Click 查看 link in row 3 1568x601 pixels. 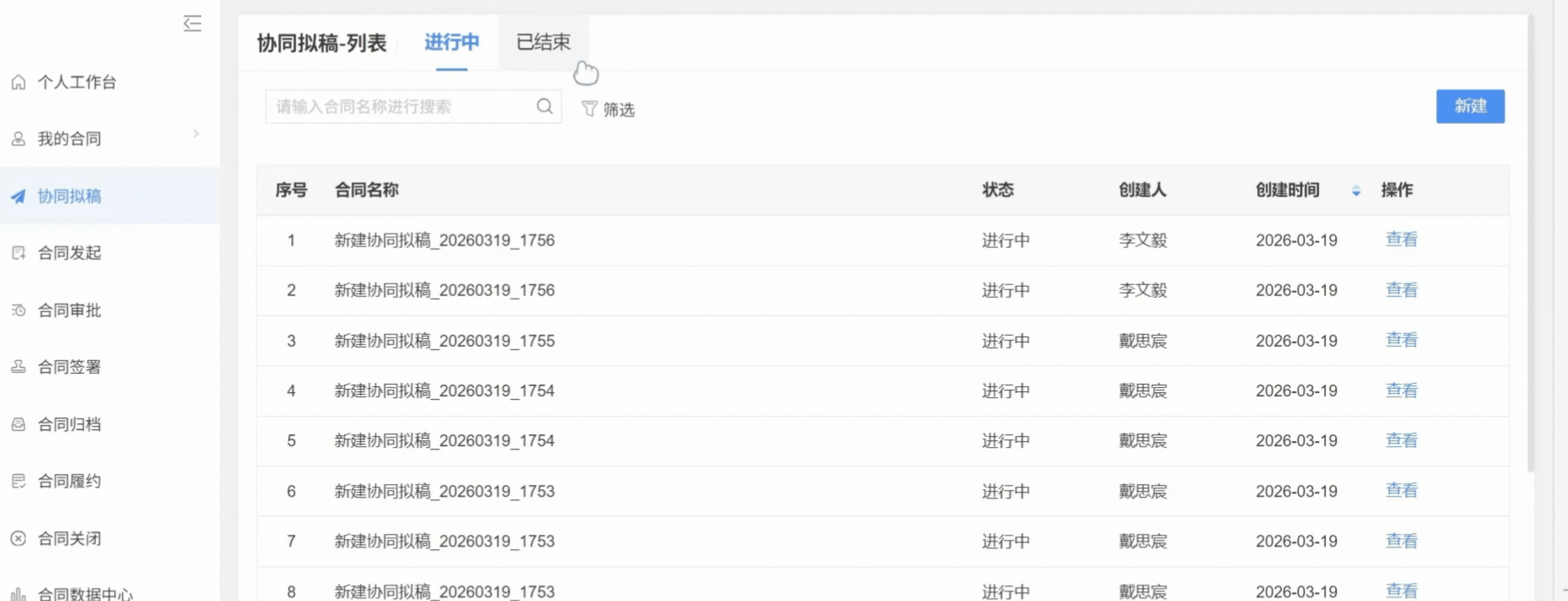[1400, 340]
